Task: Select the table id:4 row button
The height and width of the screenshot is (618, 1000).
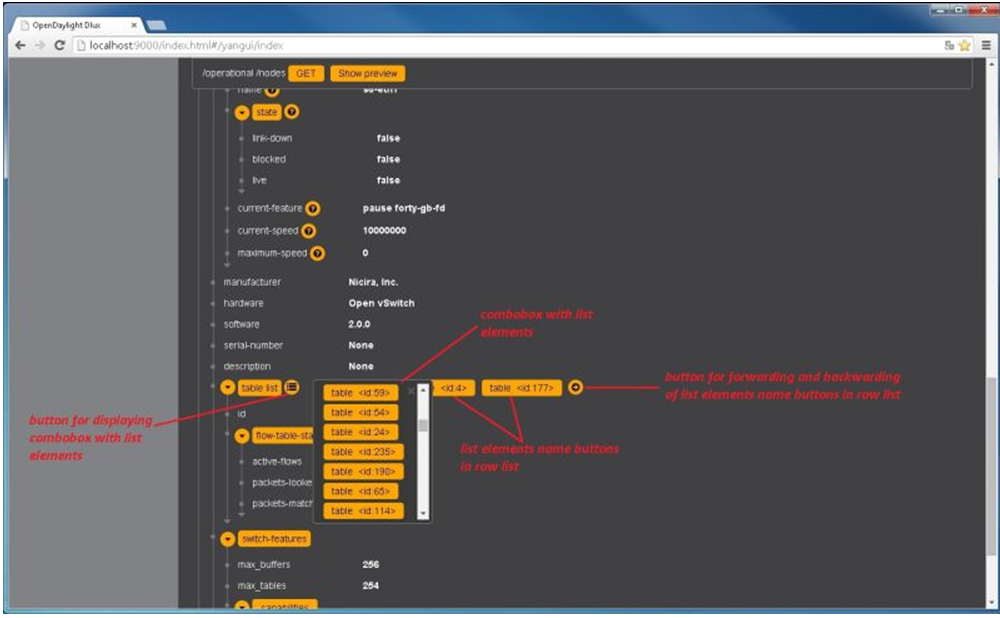Action: (x=453, y=388)
